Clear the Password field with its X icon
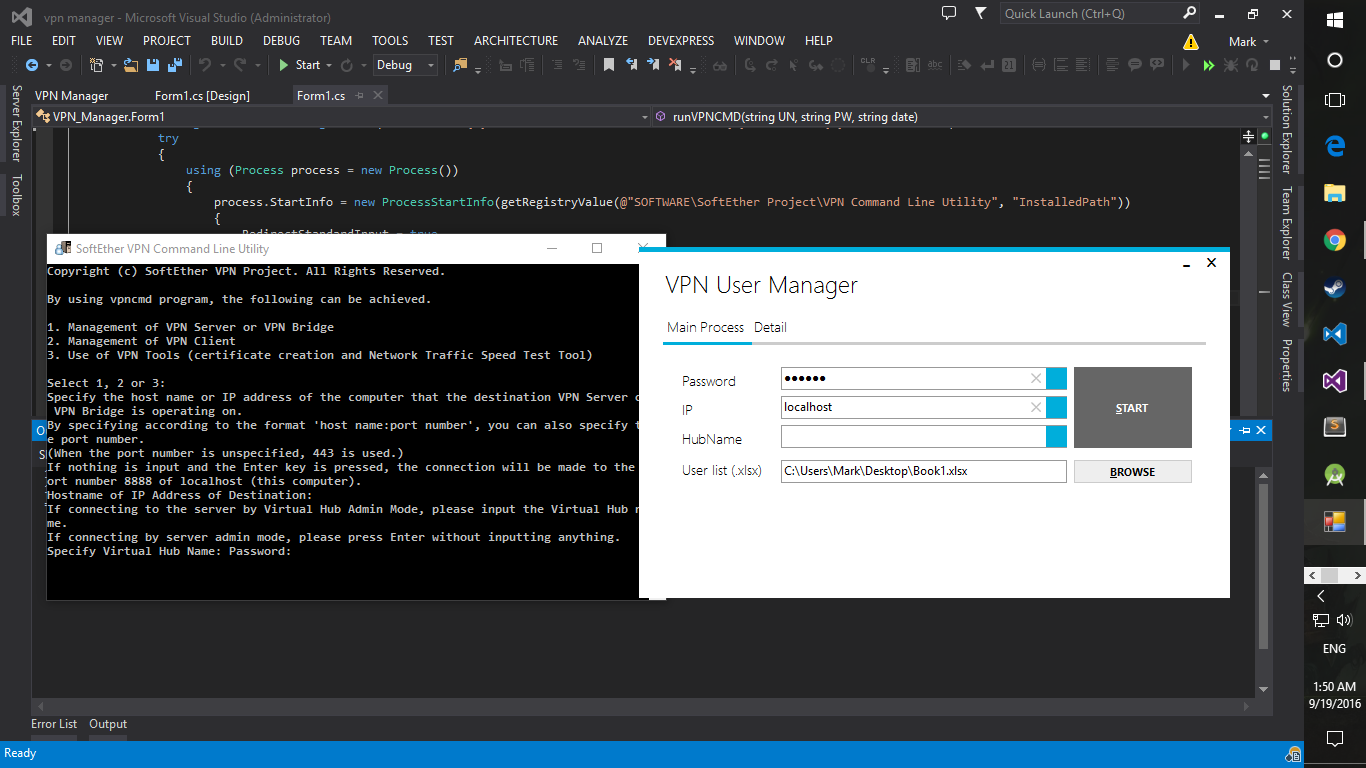 pyautogui.click(x=1036, y=378)
